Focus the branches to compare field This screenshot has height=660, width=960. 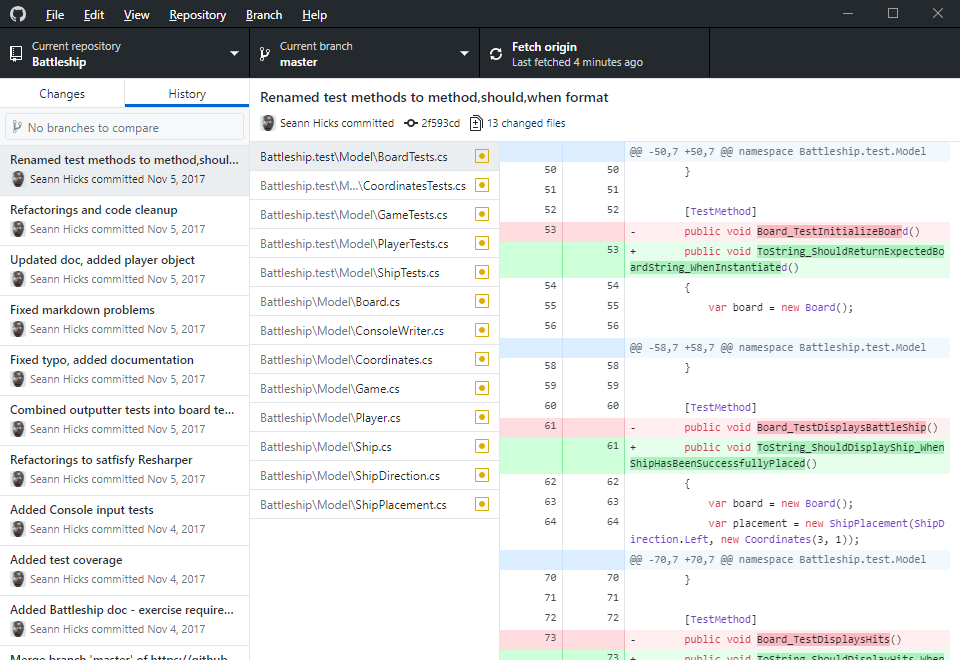(x=124, y=127)
